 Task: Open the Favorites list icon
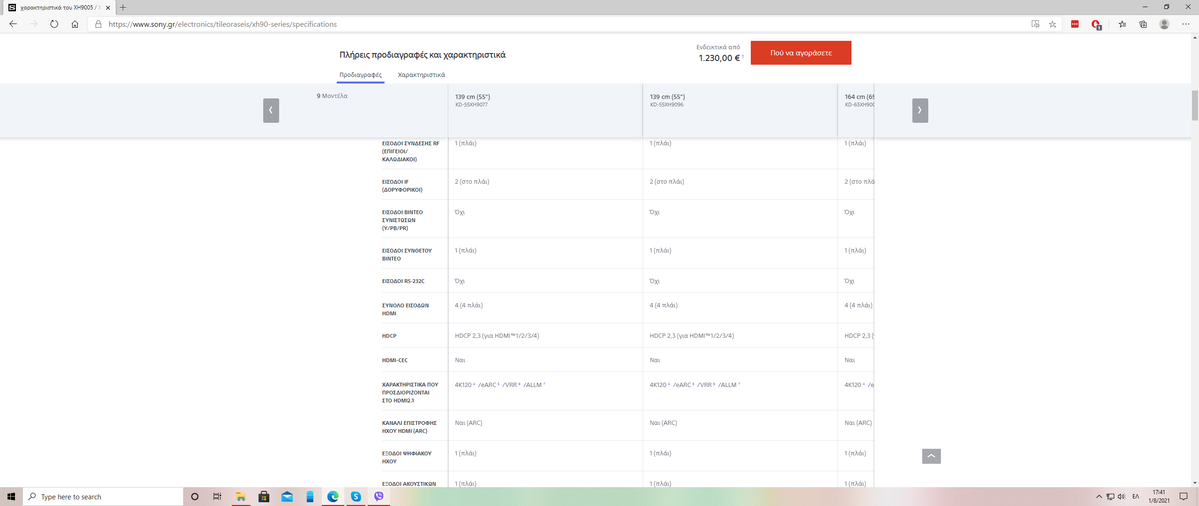[1122, 24]
